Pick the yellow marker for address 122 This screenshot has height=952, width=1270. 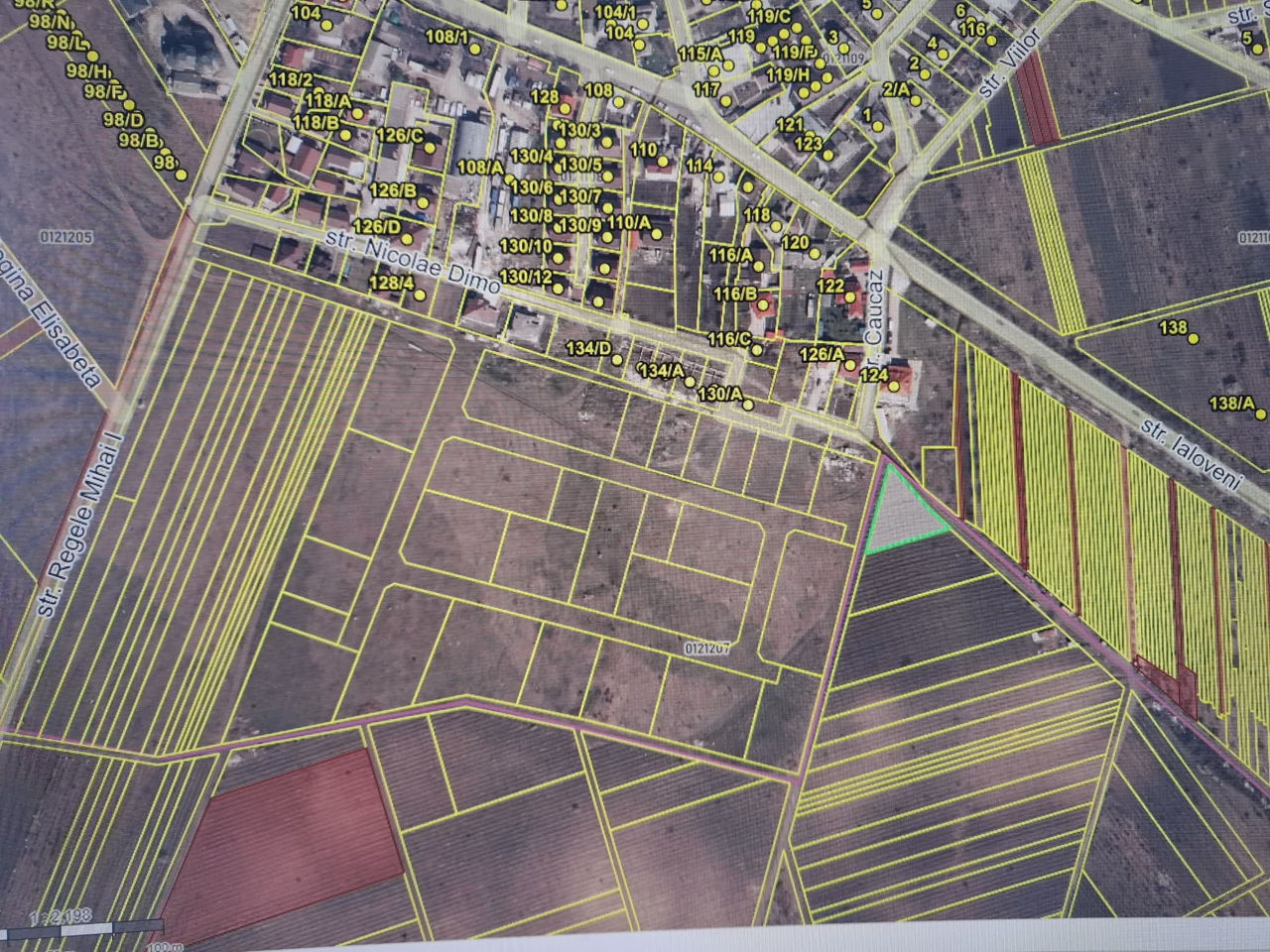[850, 296]
